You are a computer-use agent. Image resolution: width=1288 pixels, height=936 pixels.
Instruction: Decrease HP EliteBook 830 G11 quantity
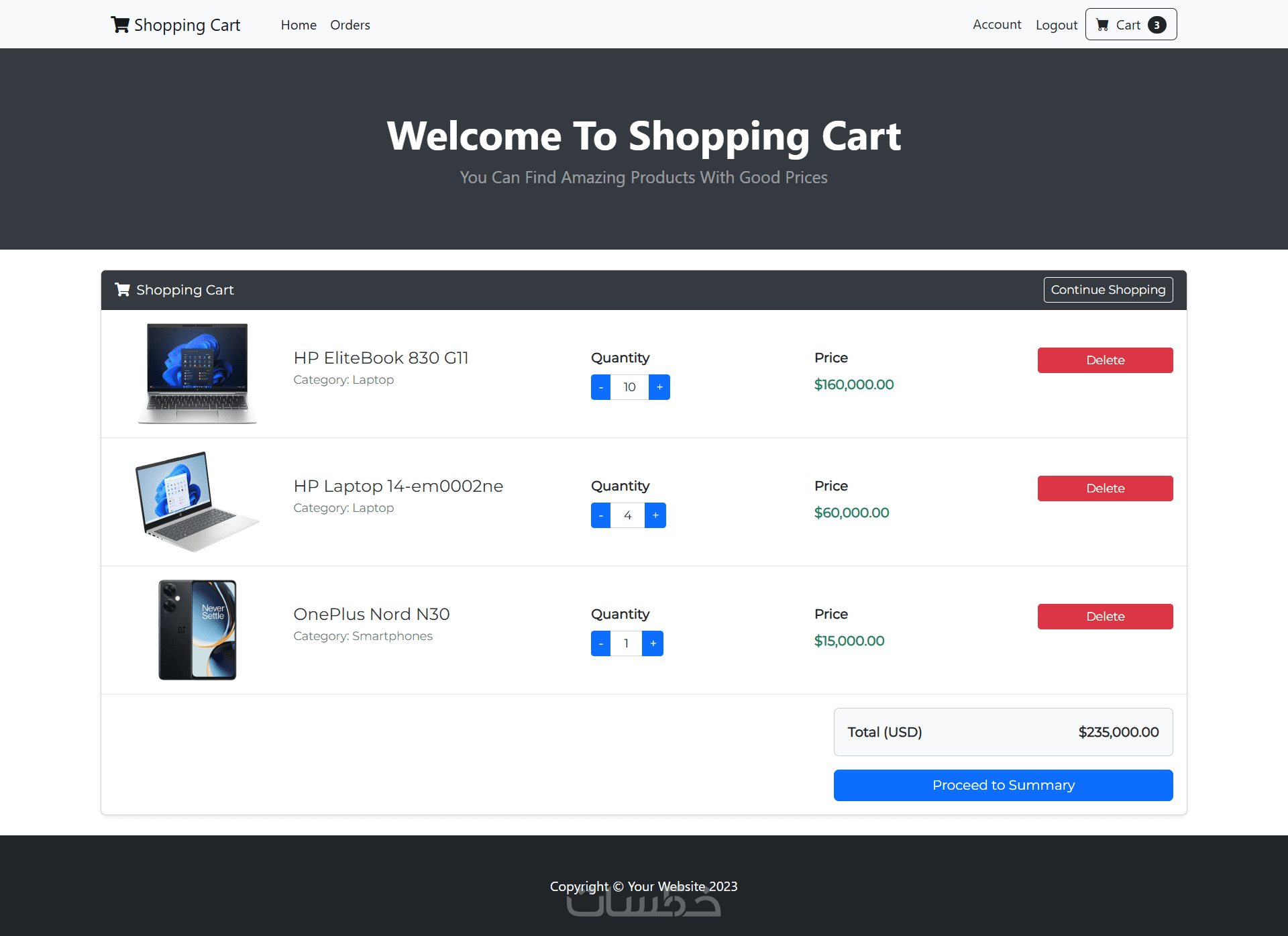coord(600,387)
